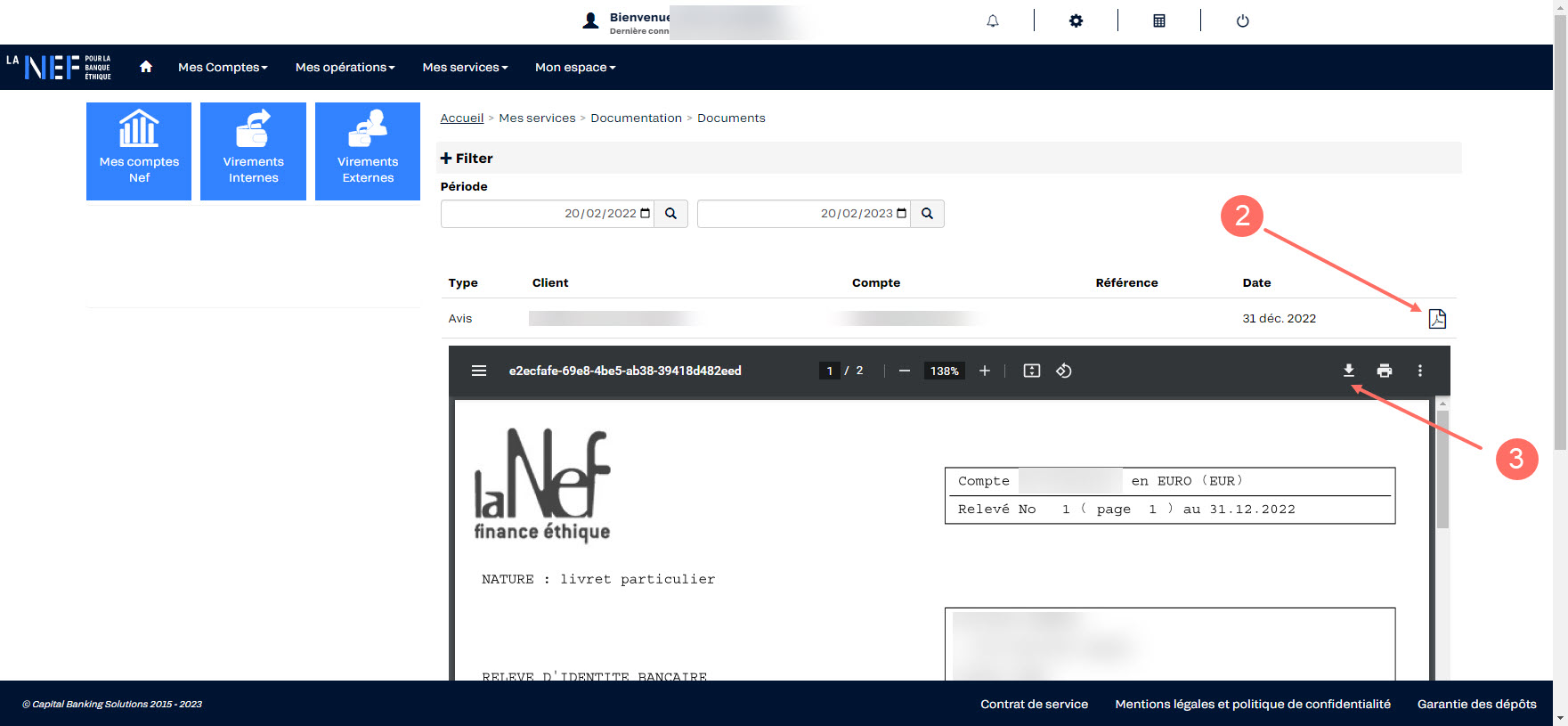
Task: Click the 31 déc. 2022 date cell
Action: click(x=1279, y=318)
